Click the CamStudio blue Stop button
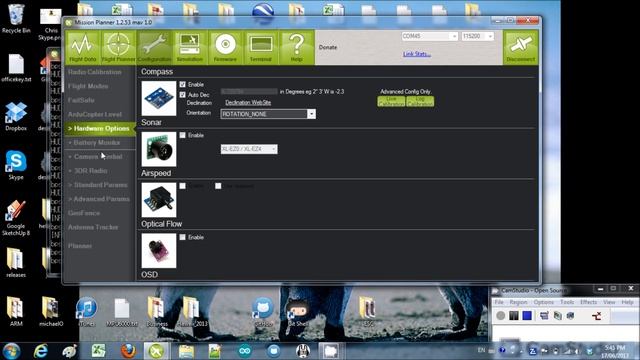The width and height of the screenshot is (640, 360). click(x=527, y=316)
